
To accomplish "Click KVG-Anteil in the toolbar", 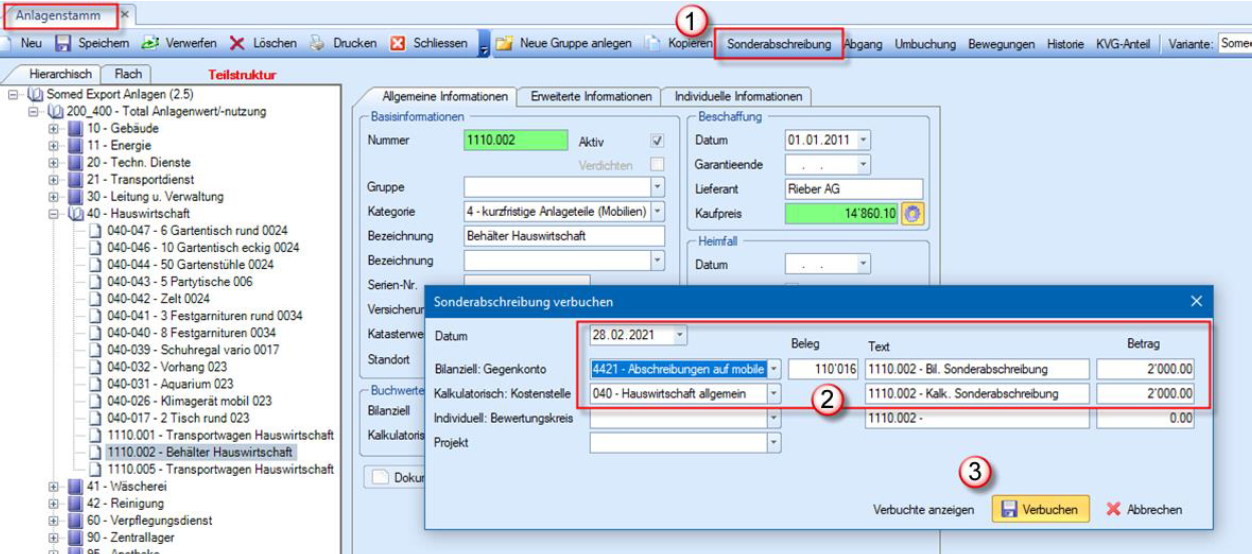I will 1123,44.
